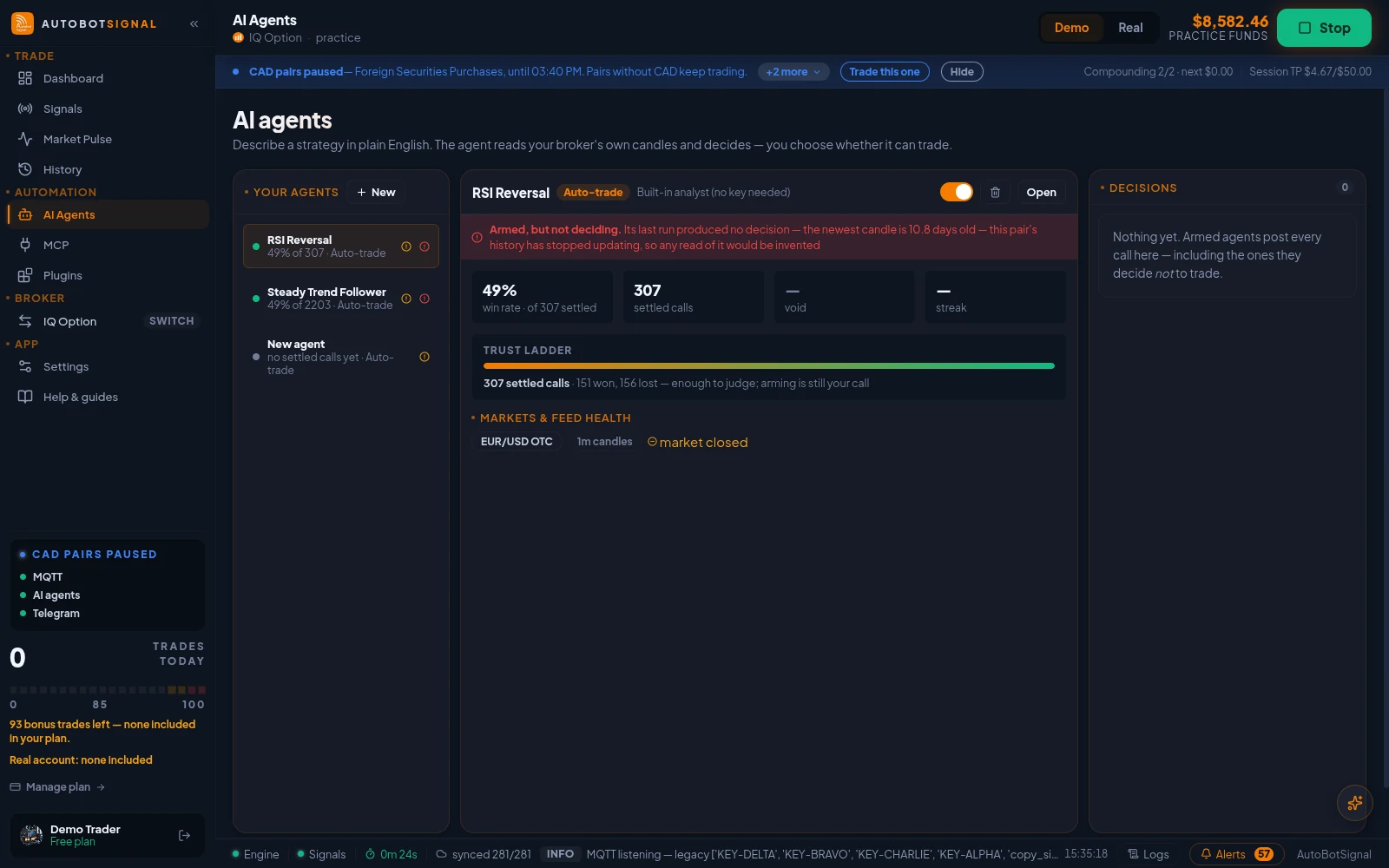Click the Plugins puzzle icon
The height and width of the screenshot is (868, 1389).
(x=25, y=275)
